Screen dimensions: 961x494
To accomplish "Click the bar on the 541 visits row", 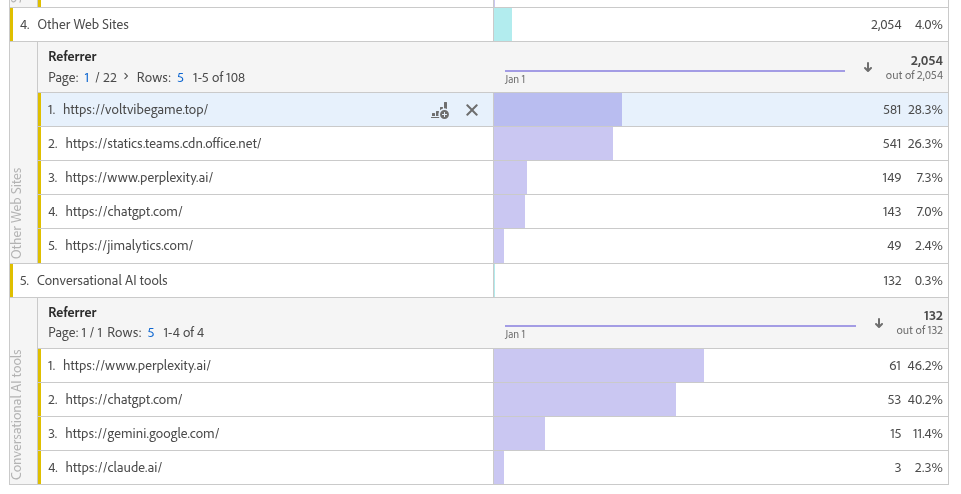I will tap(553, 143).
